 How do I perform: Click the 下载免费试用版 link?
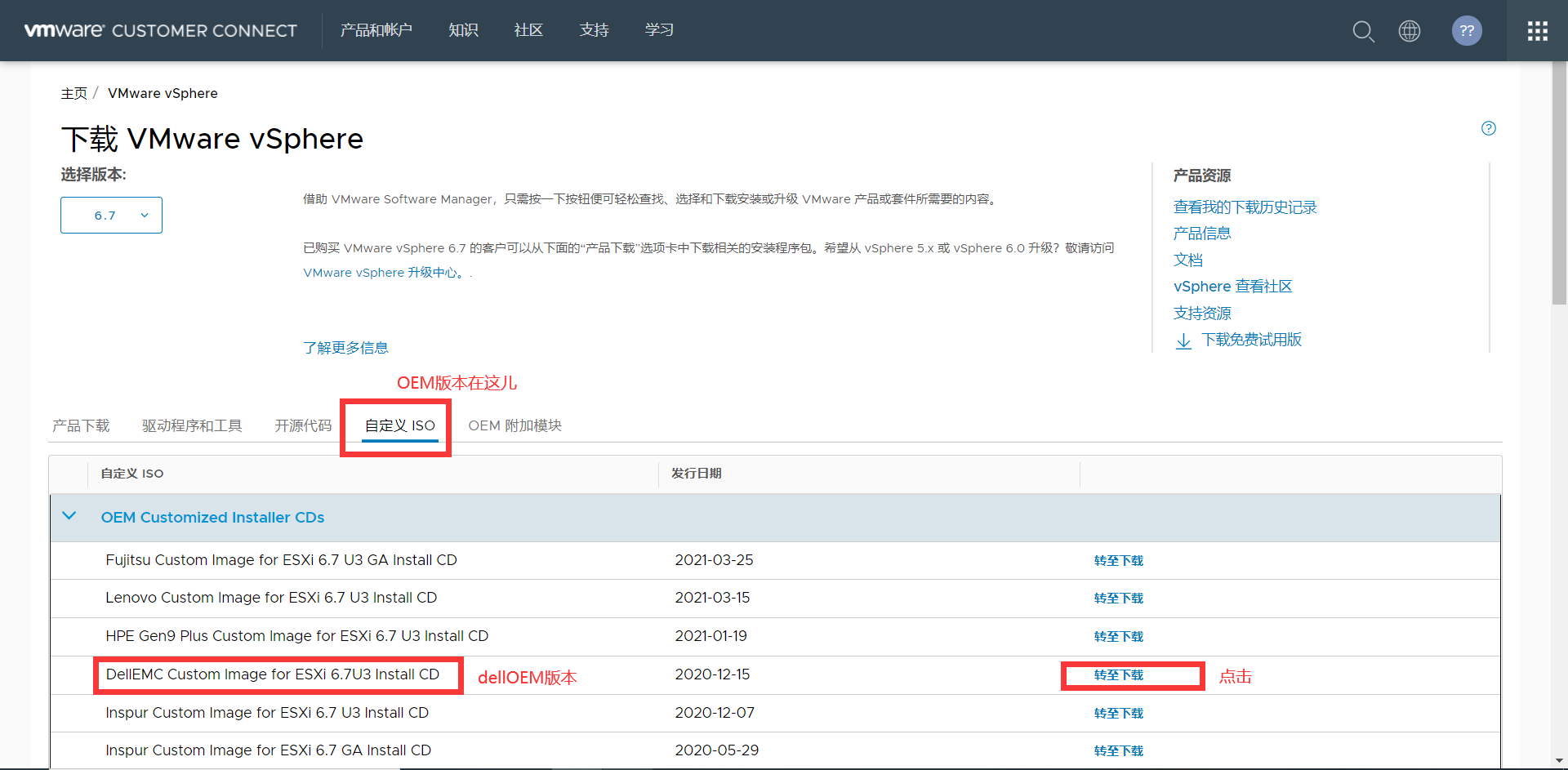coord(1251,340)
